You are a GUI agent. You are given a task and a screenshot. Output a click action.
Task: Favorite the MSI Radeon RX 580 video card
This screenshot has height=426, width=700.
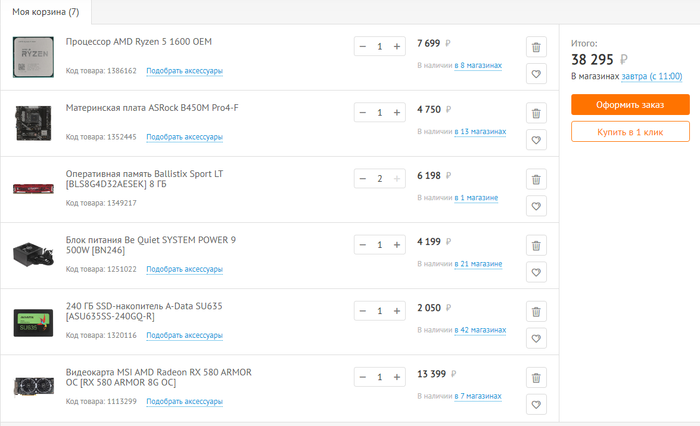click(536, 404)
